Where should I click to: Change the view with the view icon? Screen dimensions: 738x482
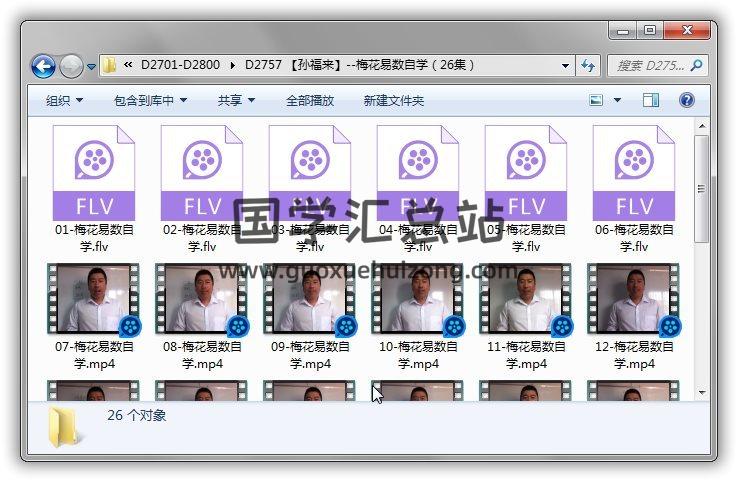[596, 100]
